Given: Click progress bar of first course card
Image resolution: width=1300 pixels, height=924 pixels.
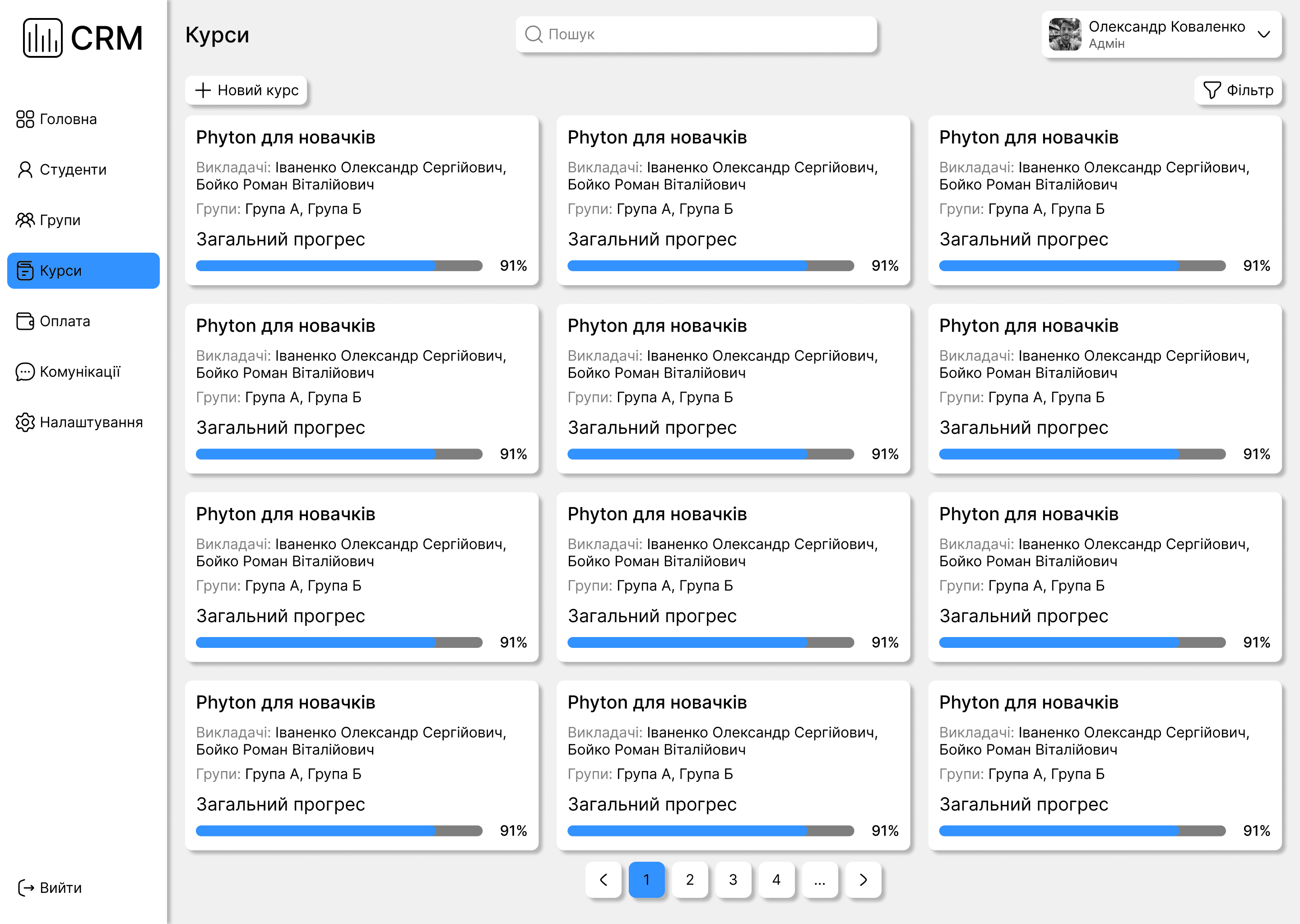Looking at the screenshot, I should click(x=339, y=266).
